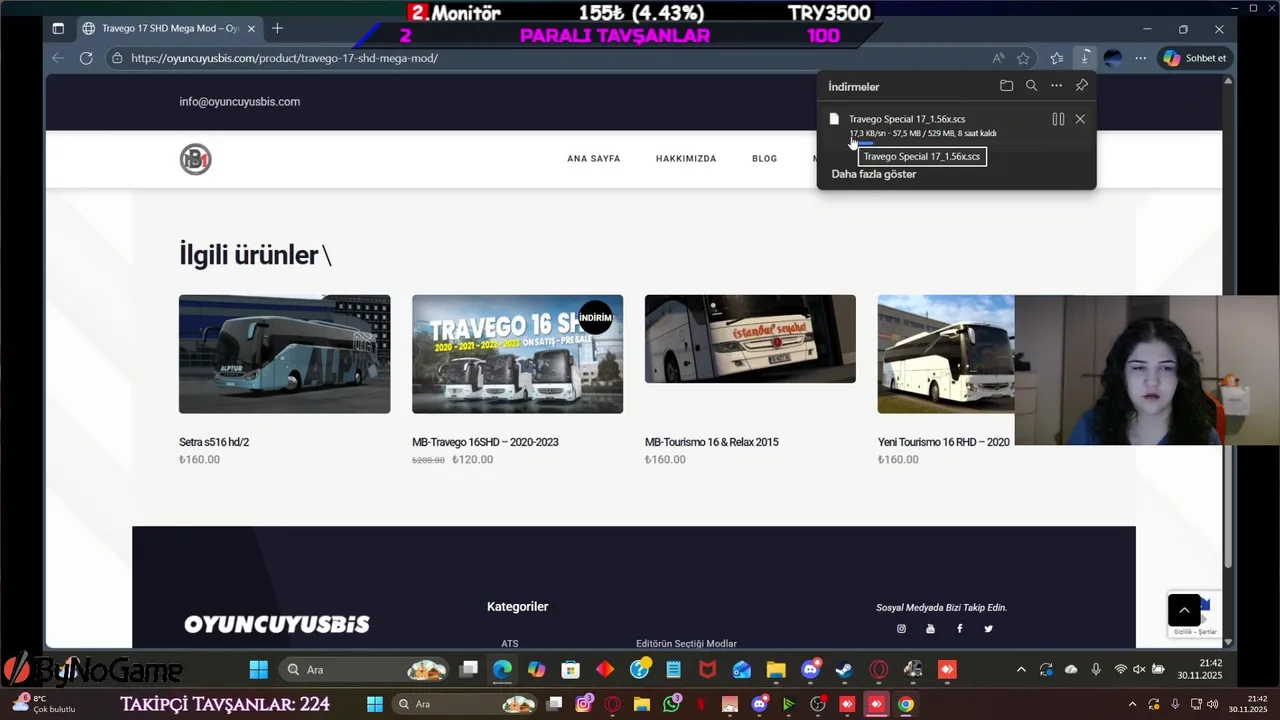
Task: Click the Twitter icon in the site footer
Action: point(988,629)
